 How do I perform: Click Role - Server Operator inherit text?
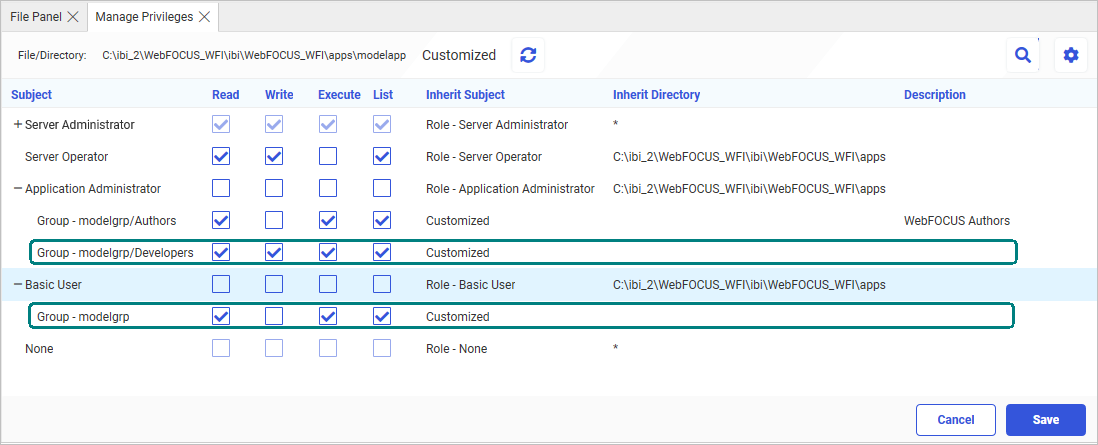pos(484,157)
